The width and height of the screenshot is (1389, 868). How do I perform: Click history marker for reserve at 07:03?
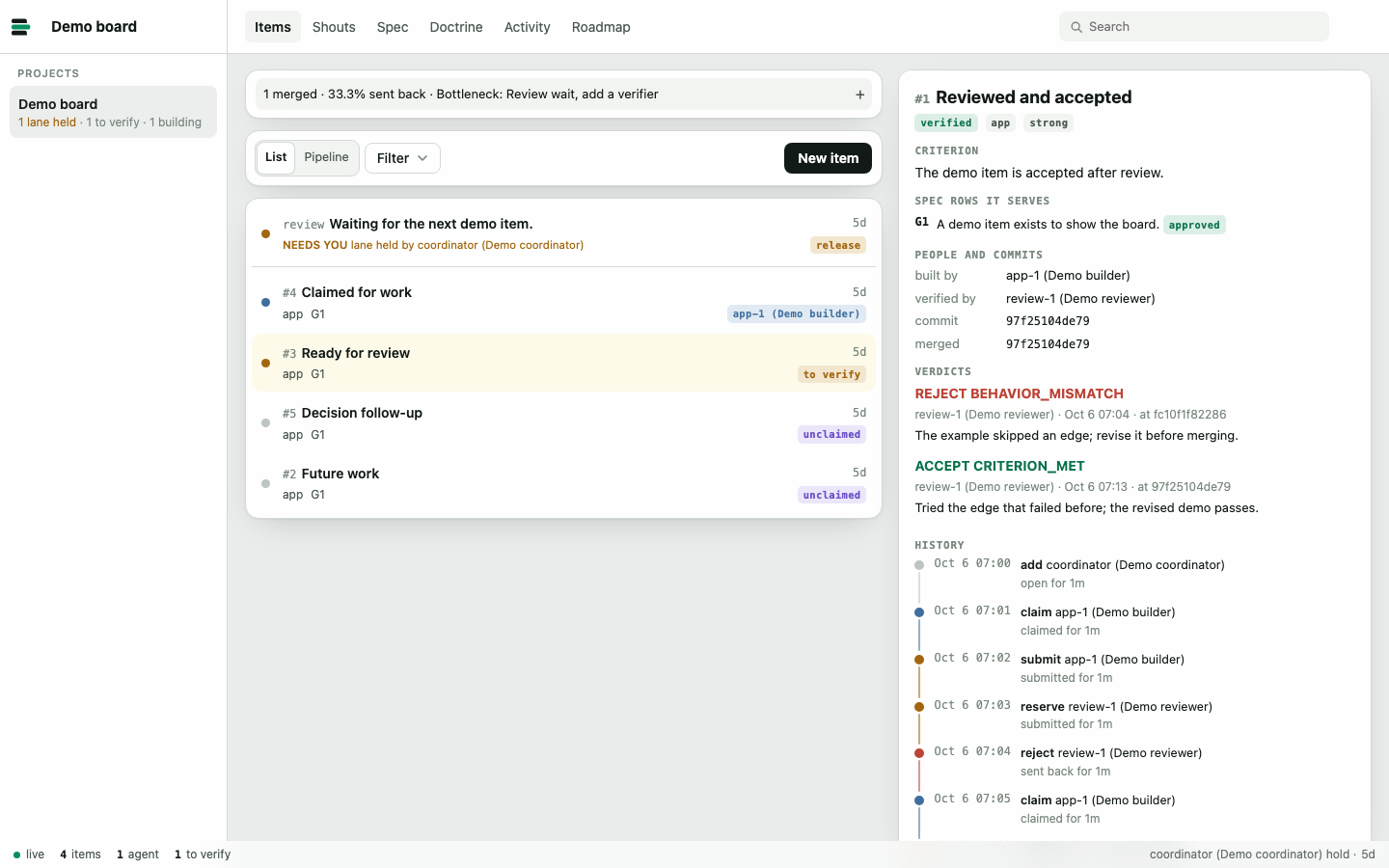coord(919,707)
